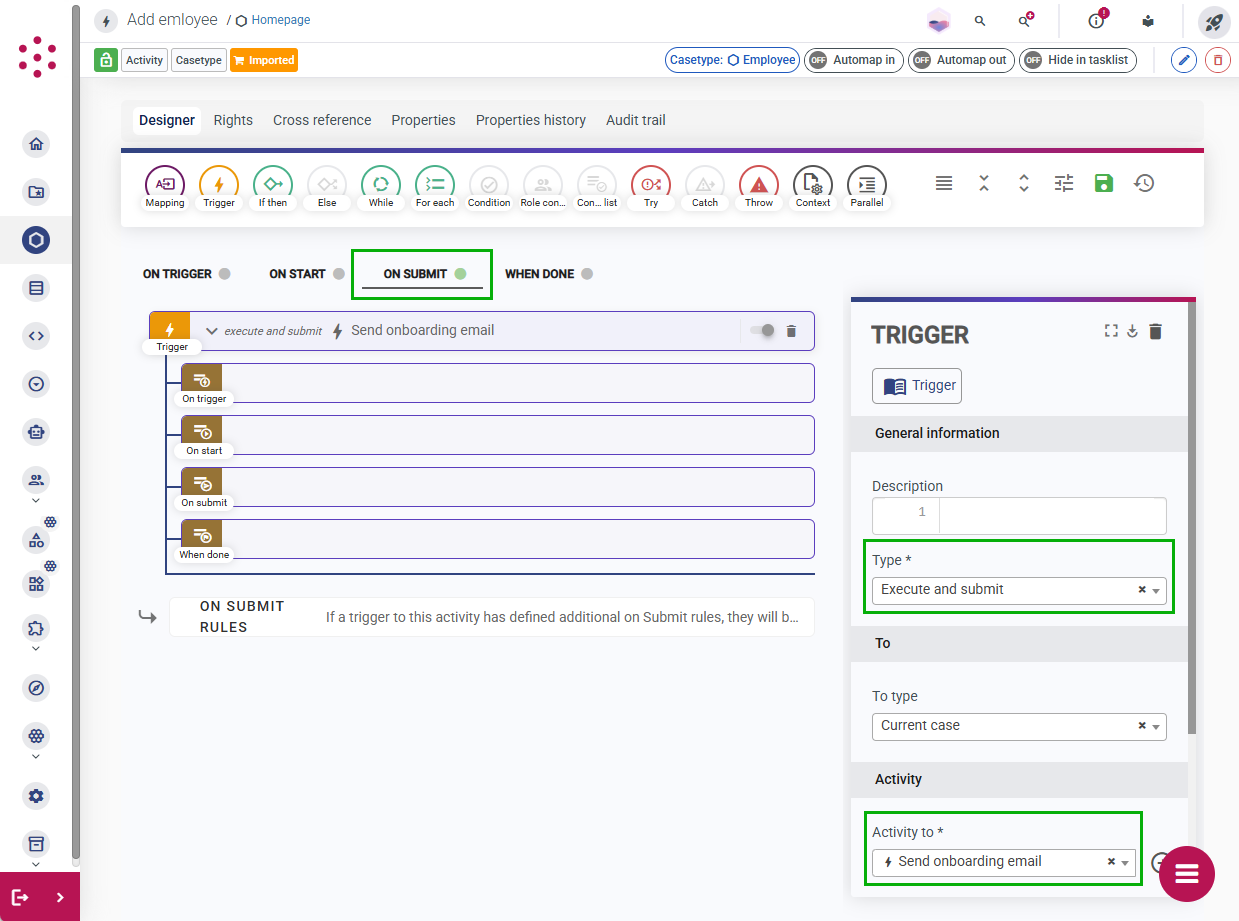Click the Imported tag
The height and width of the screenshot is (921, 1239).
pyautogui.click(x=264, y=60)
